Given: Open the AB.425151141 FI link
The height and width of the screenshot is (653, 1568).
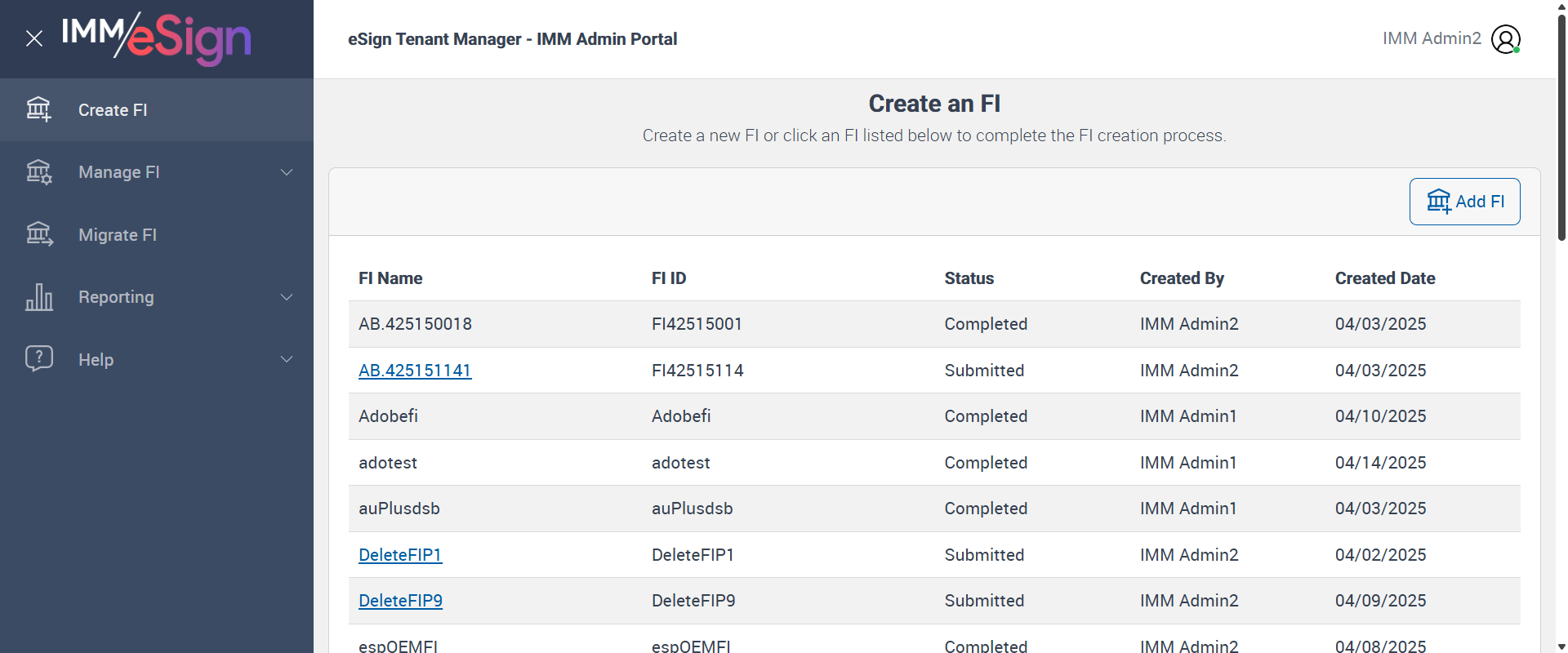Looking at the screenshot, I should pos(415,371).
